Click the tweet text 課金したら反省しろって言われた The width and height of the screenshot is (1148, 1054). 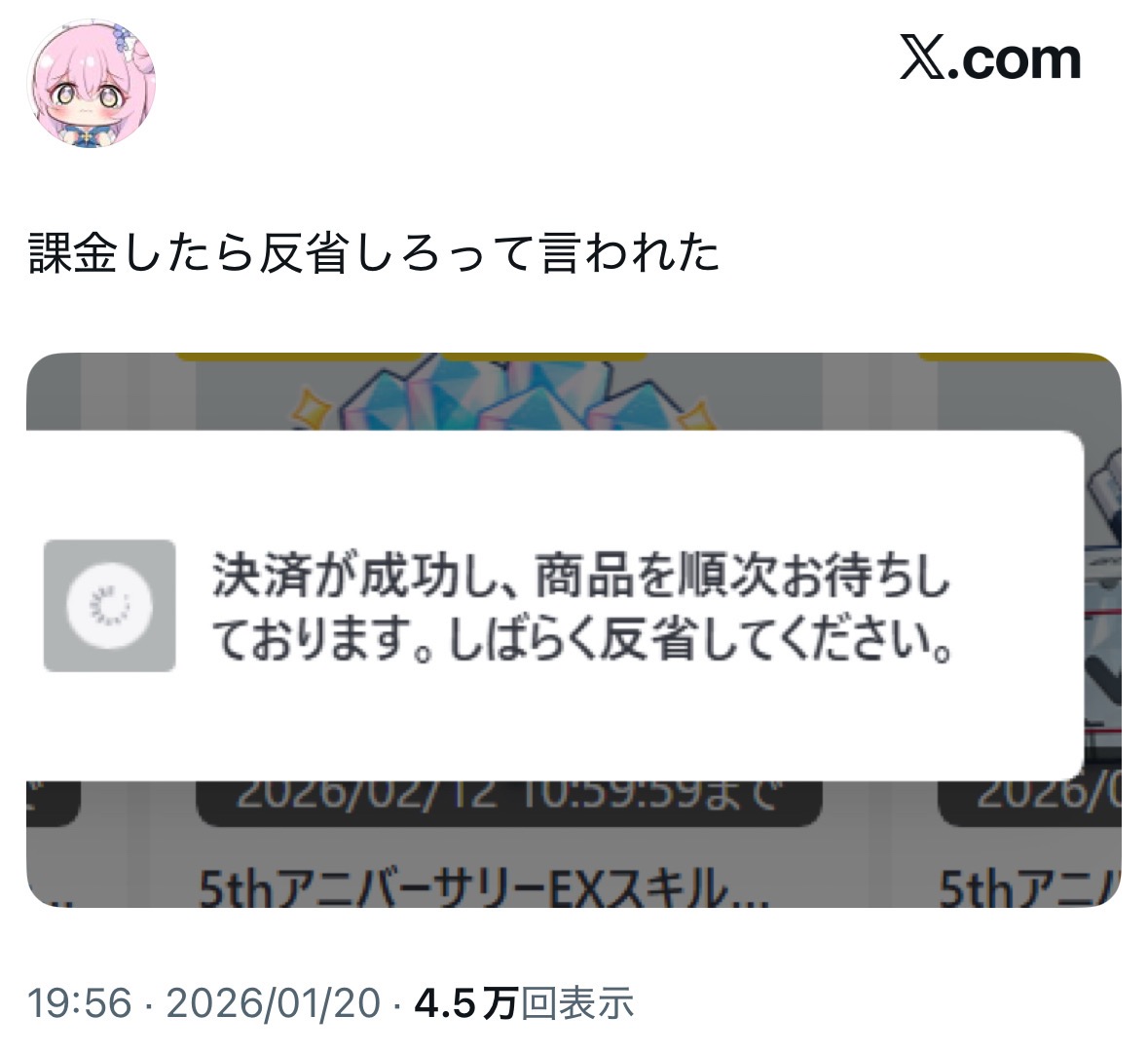point(374,252)
